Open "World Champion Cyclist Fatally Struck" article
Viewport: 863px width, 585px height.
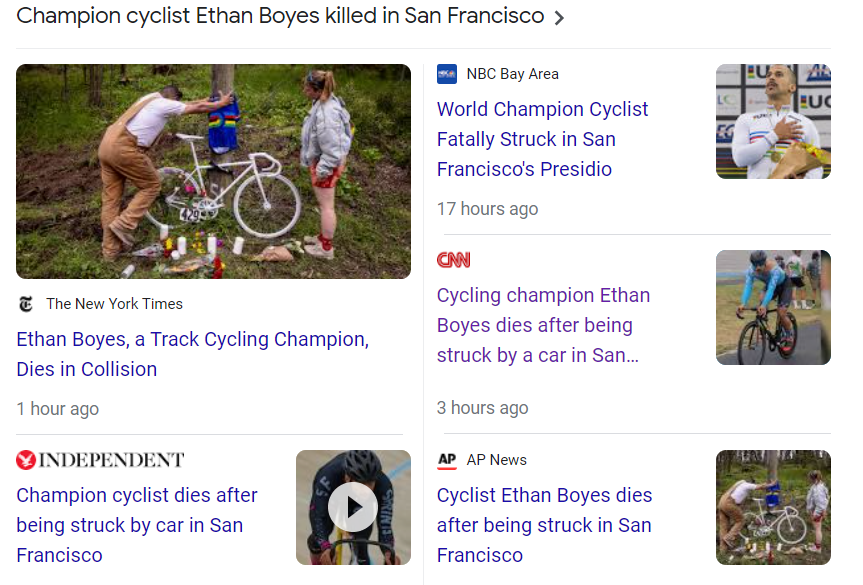click(542, 139)
